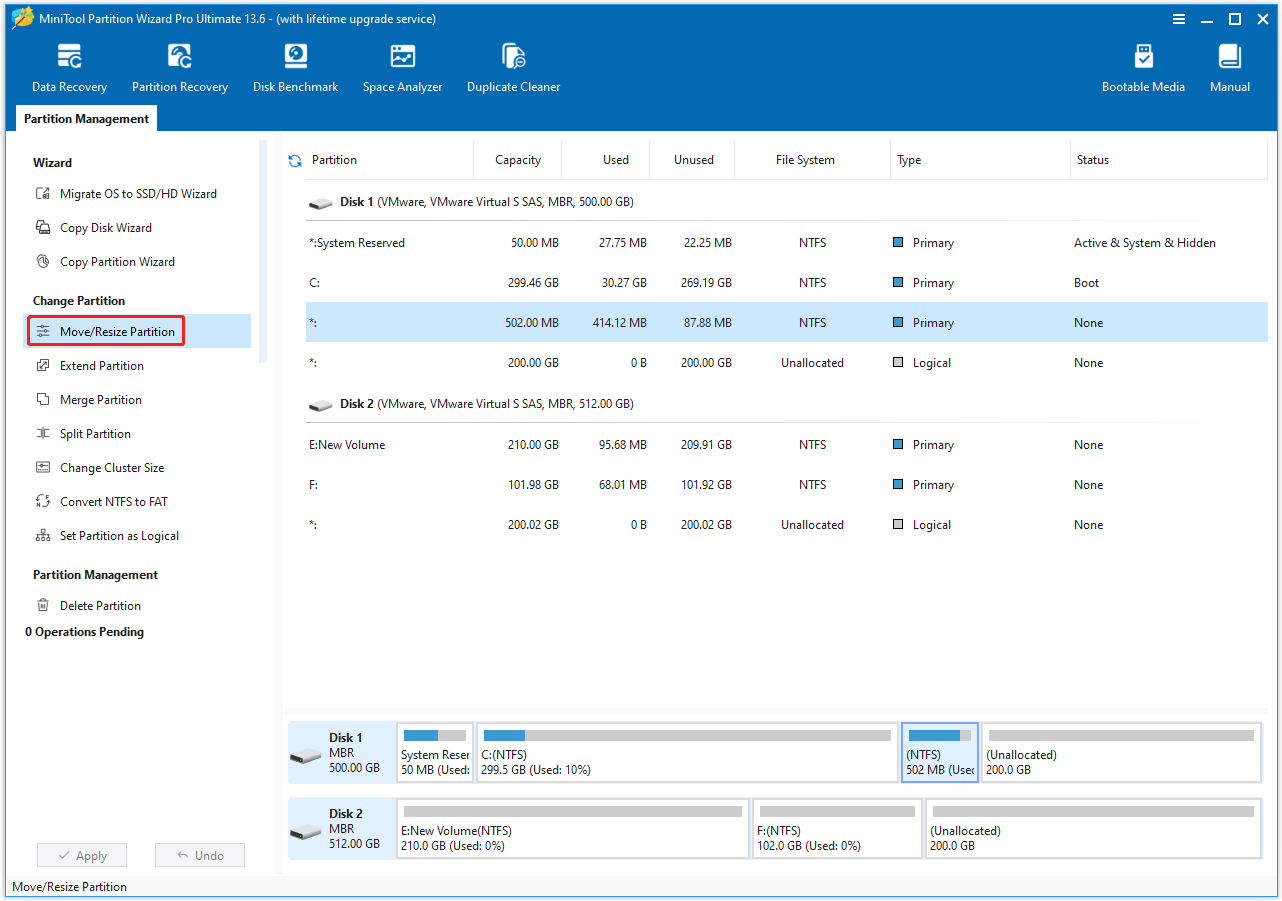Click the Change Cluster Size icon
The height and width of the screenshot is (901, 1282).
click(43, 468)
